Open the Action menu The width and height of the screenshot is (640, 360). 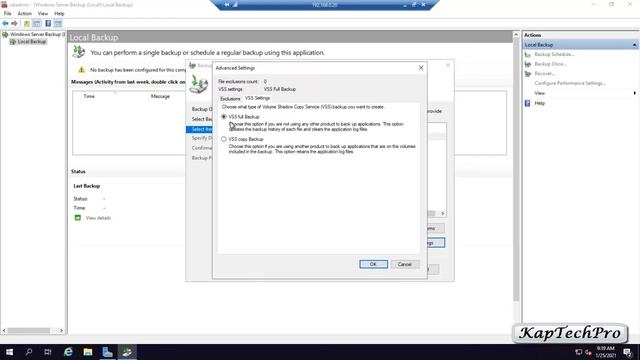(24, 13)
